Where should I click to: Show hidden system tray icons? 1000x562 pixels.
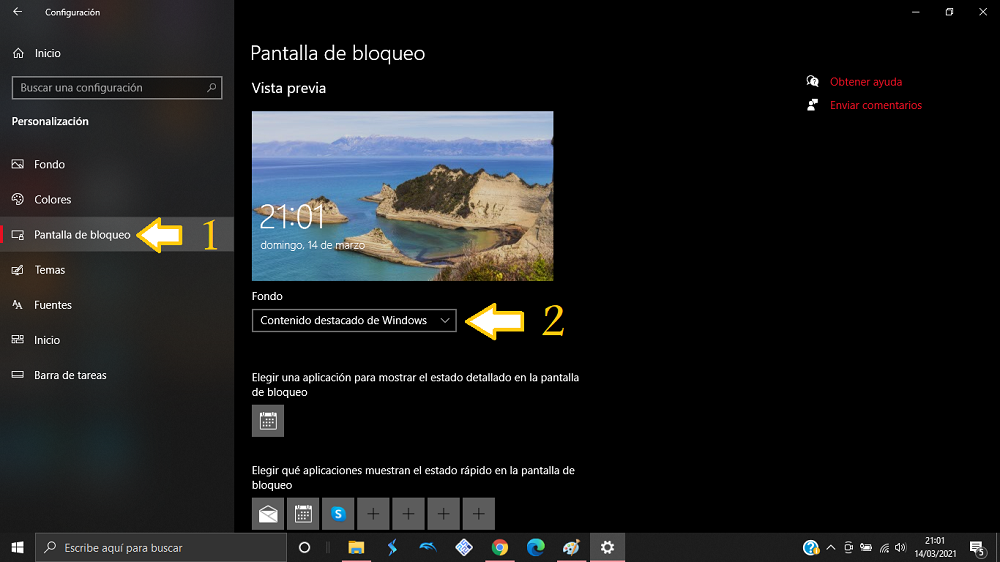[x=830, y=547]
